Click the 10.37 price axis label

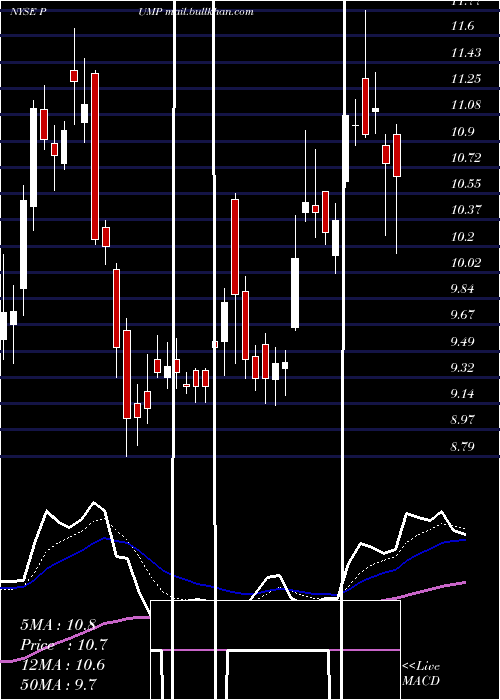click(466, 210)
